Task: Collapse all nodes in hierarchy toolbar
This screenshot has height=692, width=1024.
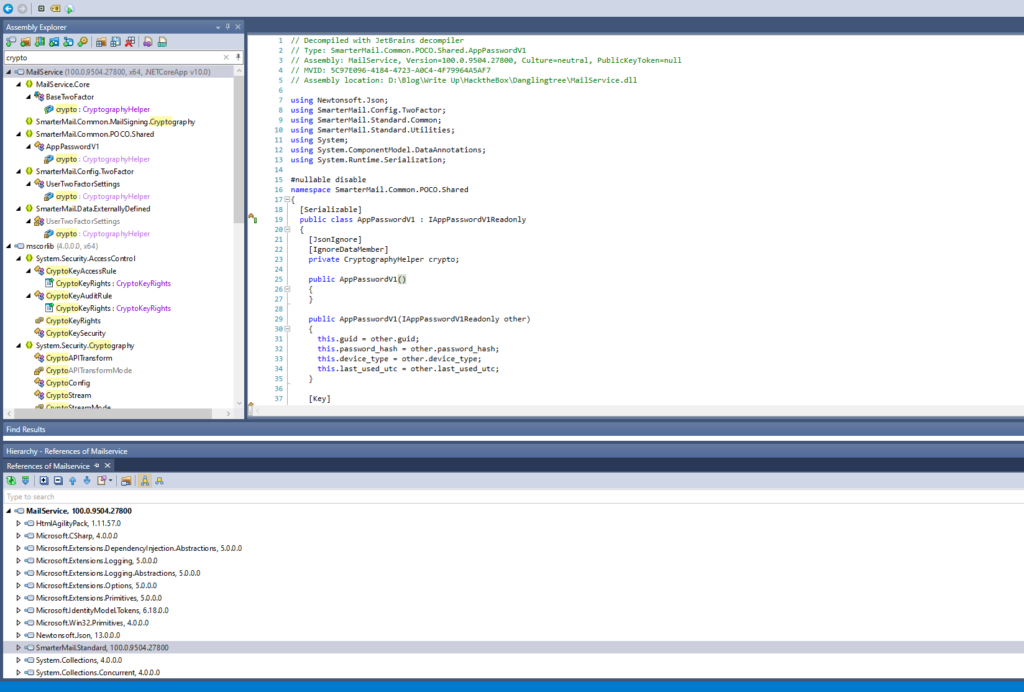Action: (58, 481)
